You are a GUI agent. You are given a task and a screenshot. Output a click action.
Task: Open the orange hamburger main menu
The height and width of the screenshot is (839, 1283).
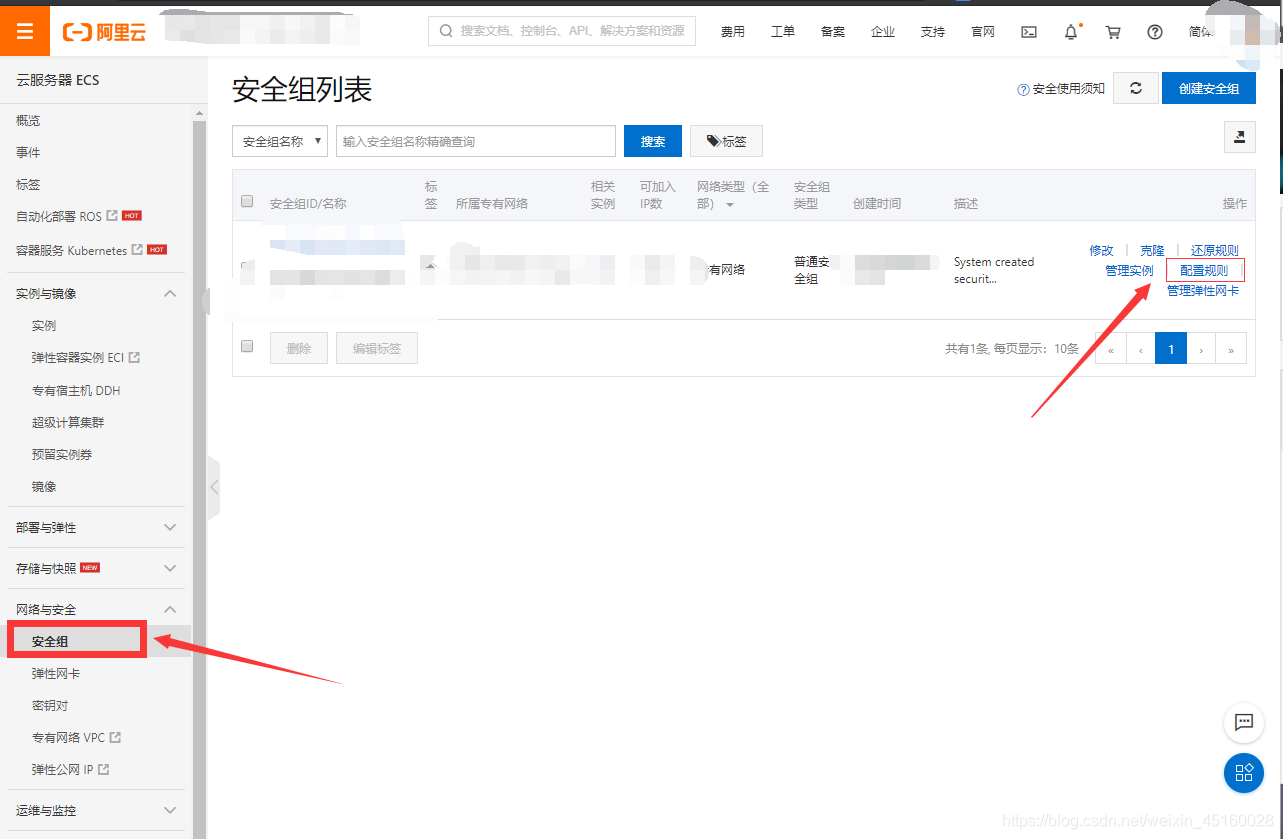[x=25, y=32]
